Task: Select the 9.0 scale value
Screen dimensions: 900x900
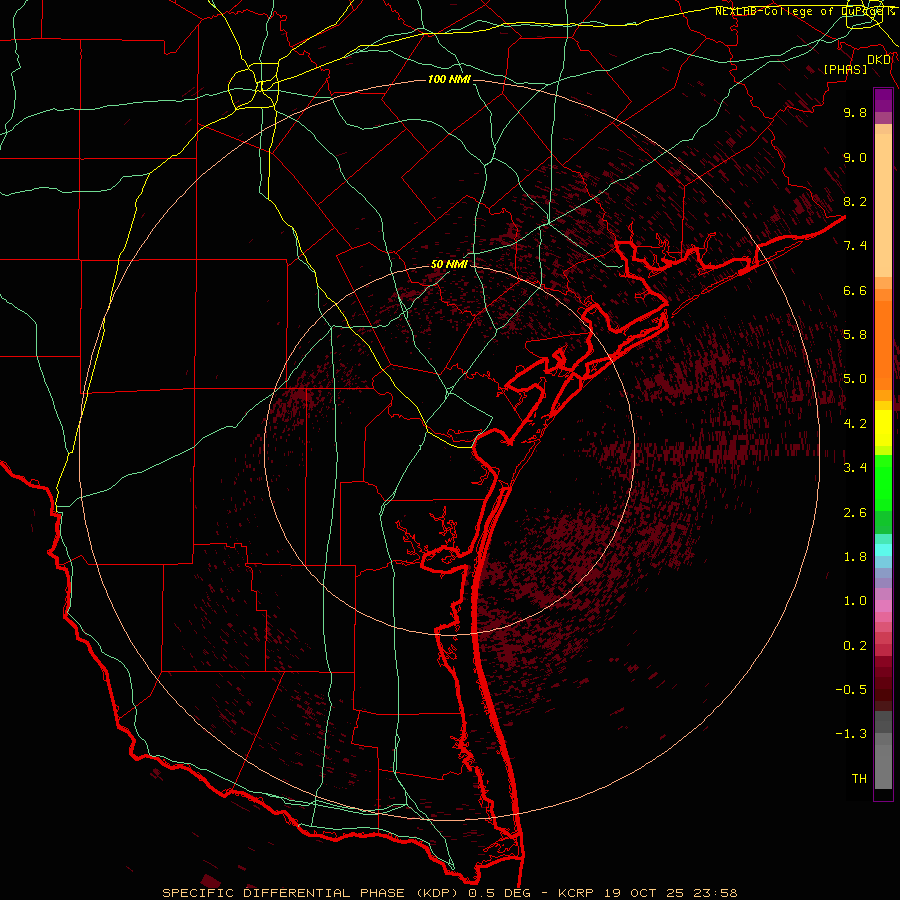Action: point(855,157)
